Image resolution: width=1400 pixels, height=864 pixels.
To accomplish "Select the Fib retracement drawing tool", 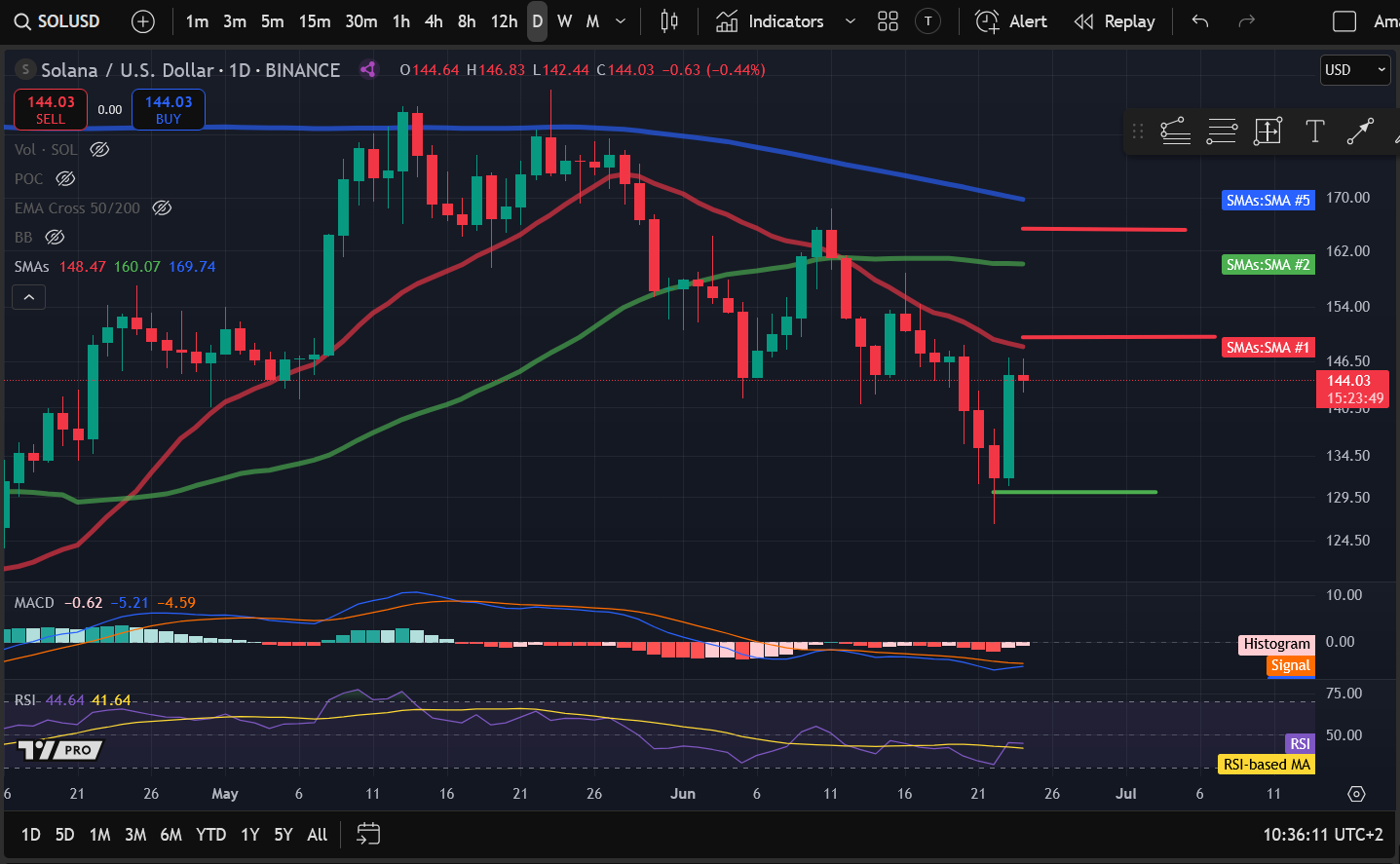I will click(x=1176, y=131).
